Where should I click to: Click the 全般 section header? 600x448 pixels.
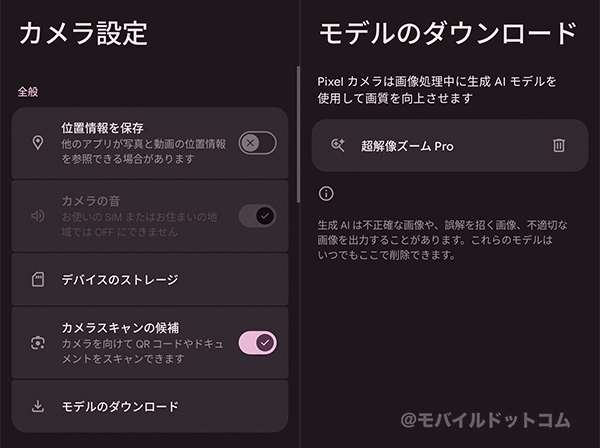[28, 92]
